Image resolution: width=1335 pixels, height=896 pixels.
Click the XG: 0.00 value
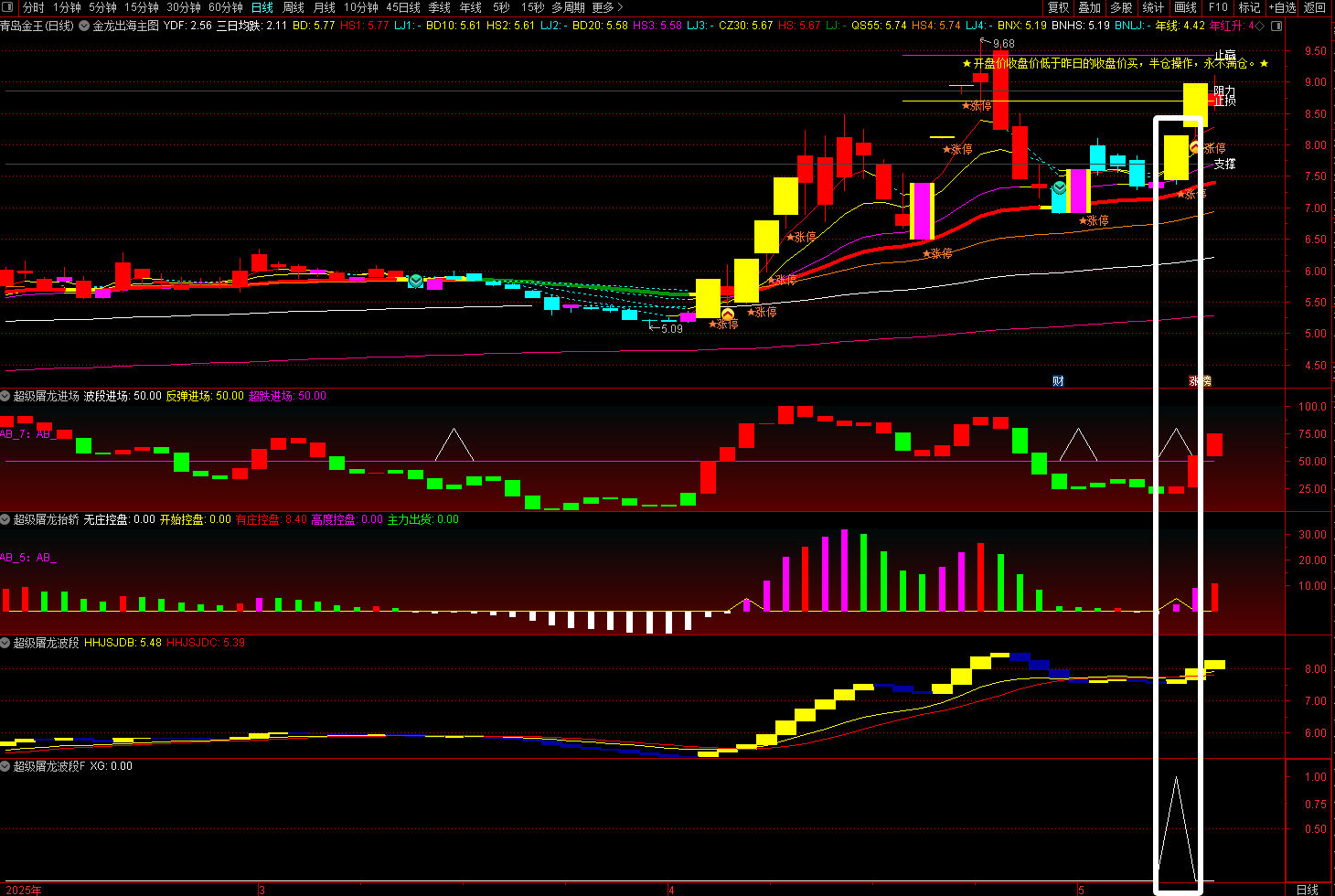111,766
